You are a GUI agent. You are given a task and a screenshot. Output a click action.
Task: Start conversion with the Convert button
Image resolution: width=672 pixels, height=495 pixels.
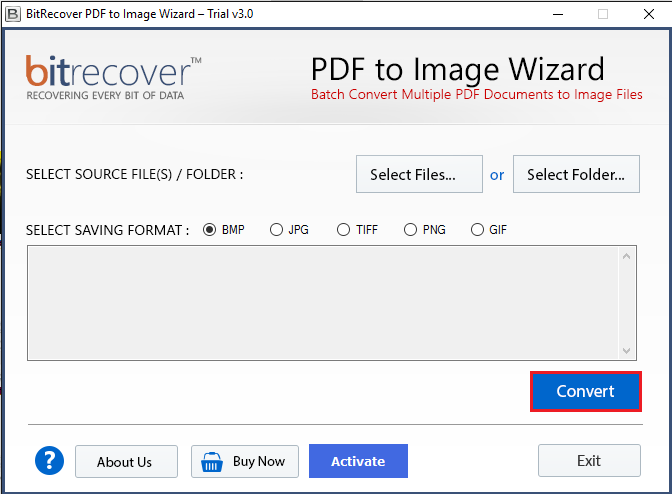click(585, 391)
